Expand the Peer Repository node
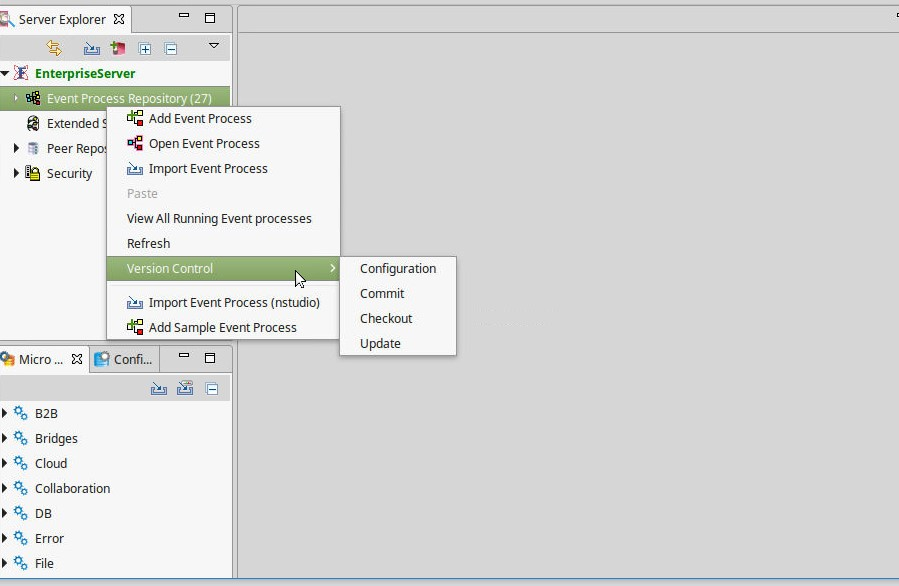This screenshot has width=899, height=586. 16,149
